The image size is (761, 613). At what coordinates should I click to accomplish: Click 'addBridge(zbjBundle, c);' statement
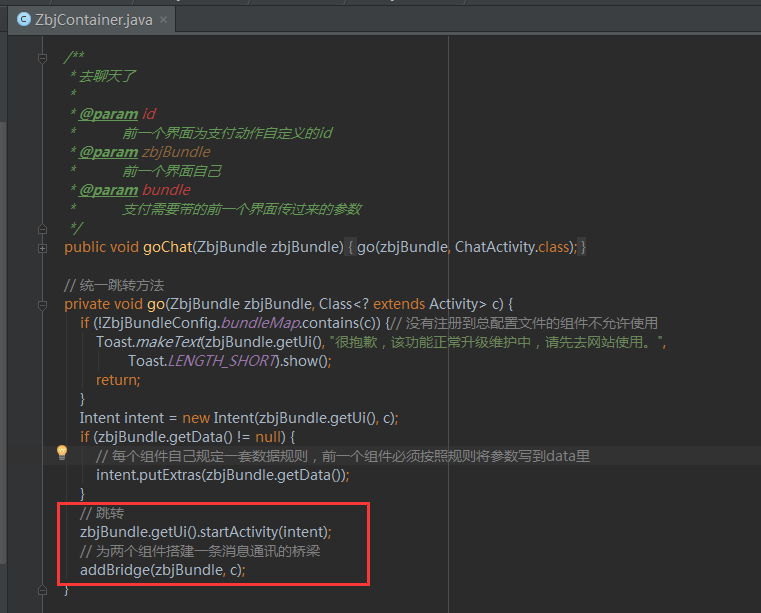click(163, 570)
